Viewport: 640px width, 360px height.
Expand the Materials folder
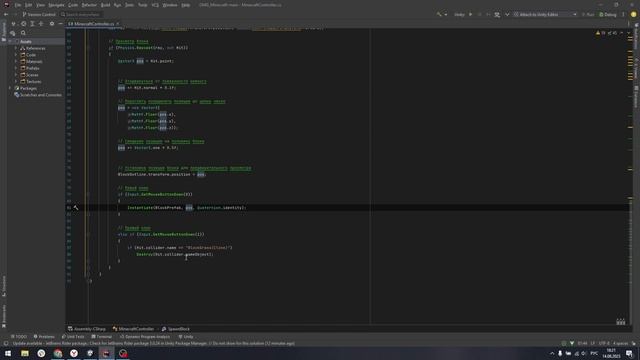[16, 62]
